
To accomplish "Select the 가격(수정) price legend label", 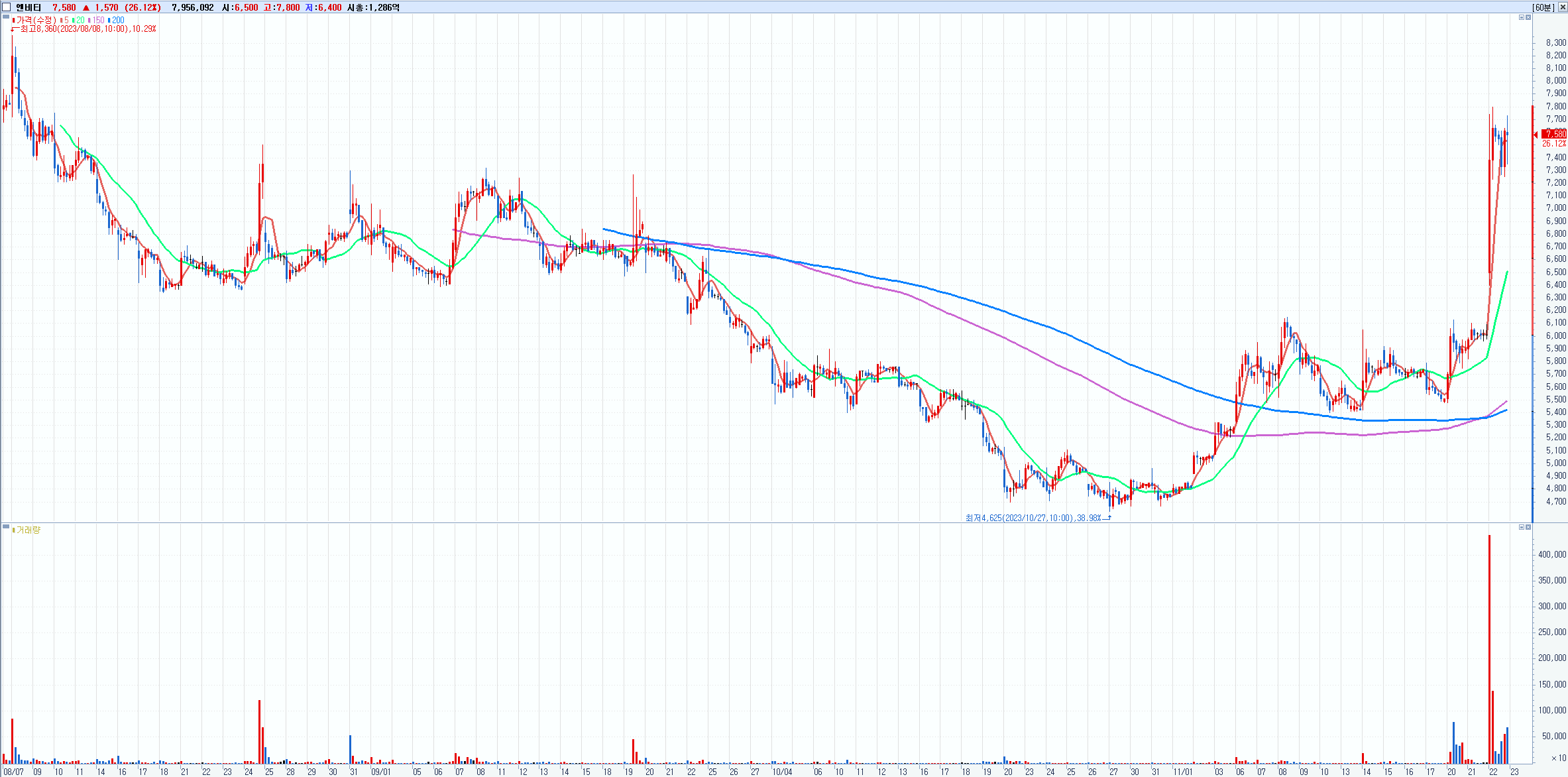I will 36,20.
